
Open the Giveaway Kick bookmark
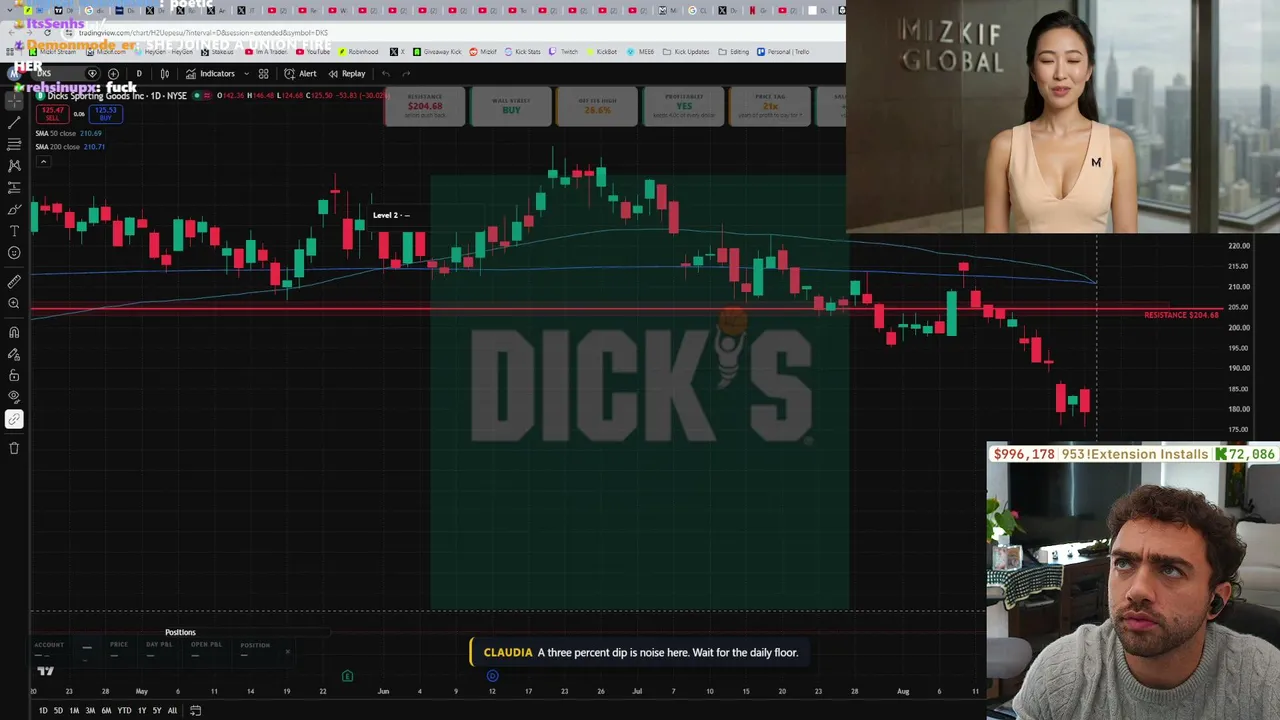[x=437, y=52]
